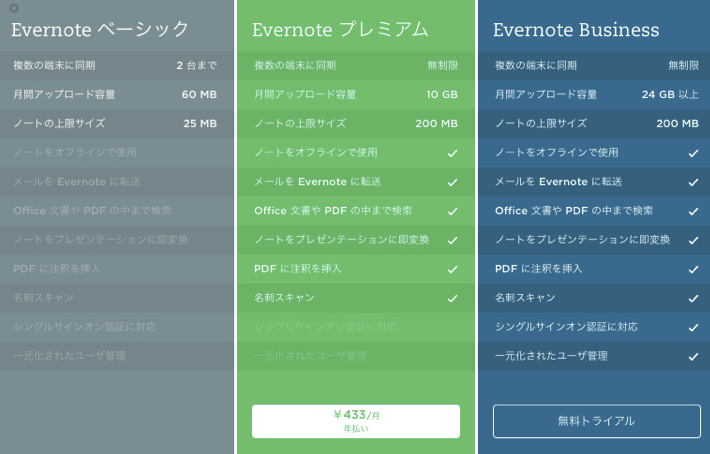Click Premium's ノートをオフラインで使用 checkmark

pyautogui.click(x=452, y=153)
